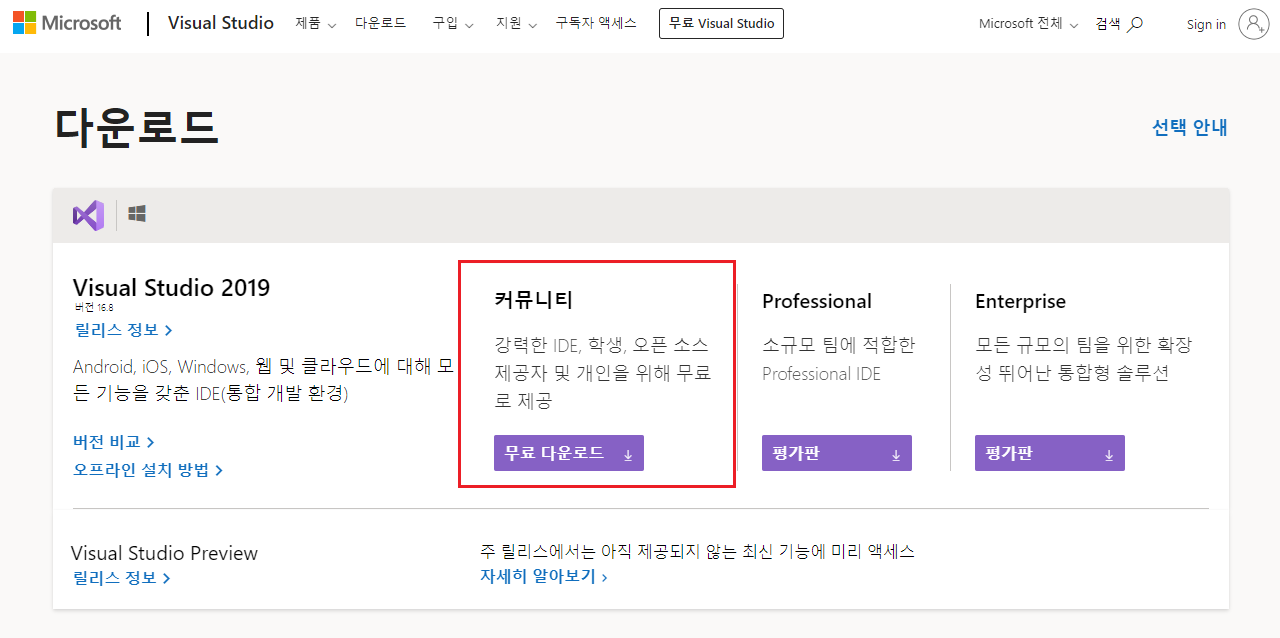Click the Visual Studio Preview title
The width and height of the screenshot is (1280, 638).
pyautogui.click(x=165, y=553)
